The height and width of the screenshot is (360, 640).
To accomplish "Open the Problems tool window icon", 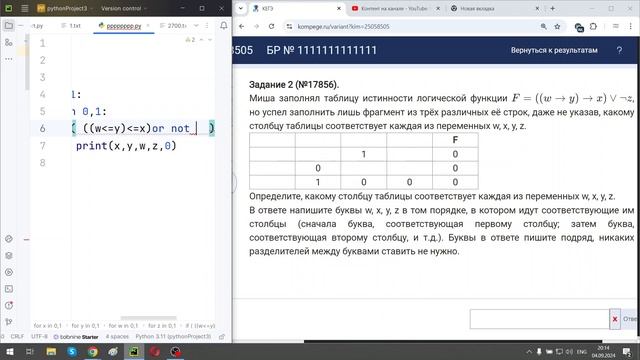I will click(x=9, y=305).
